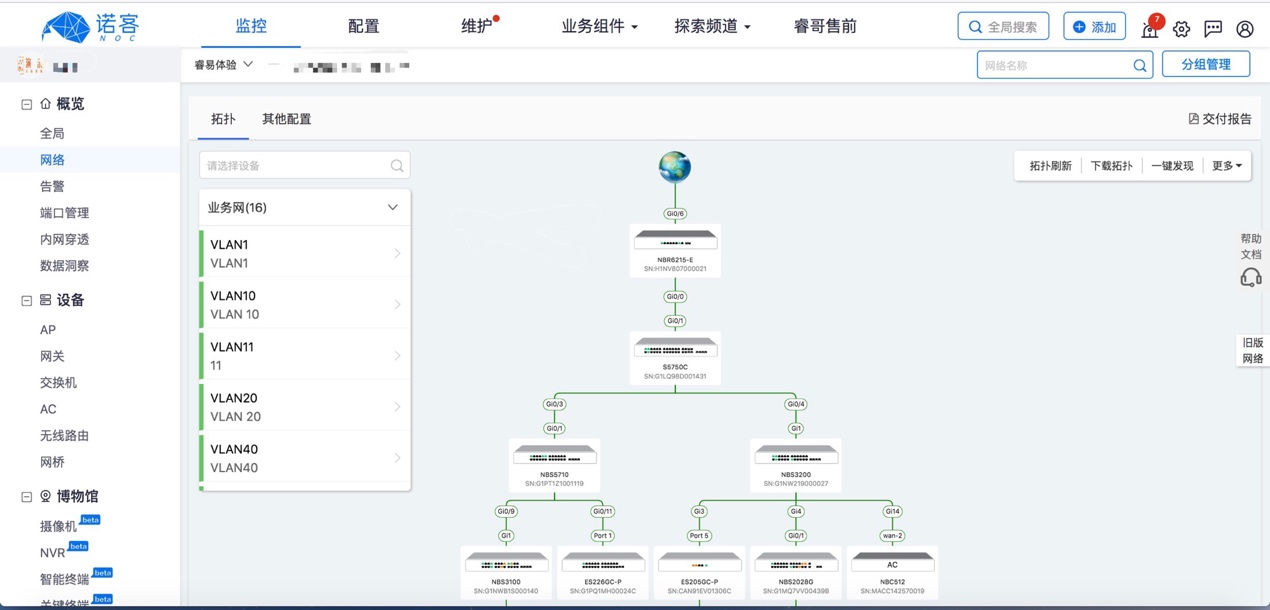Switch to the 其他配置 tab
The height and width of the screenshot is (610, 1270).
[x=286, y=119]
